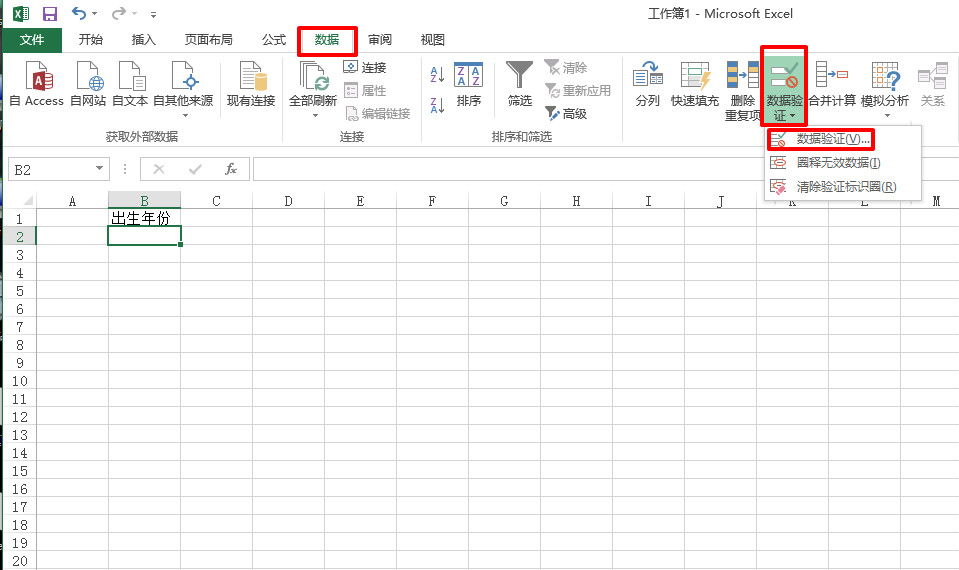Expand the 自其他来源 dropdown

183,114
